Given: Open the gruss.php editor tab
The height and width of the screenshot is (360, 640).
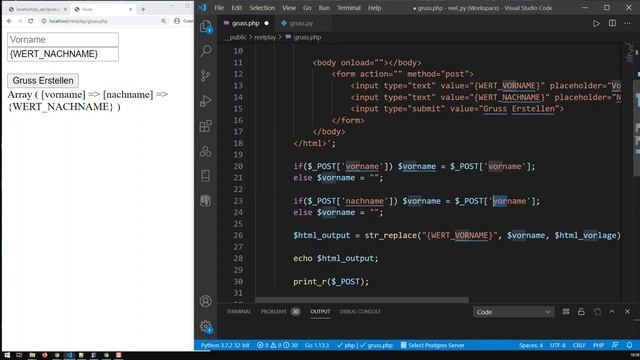Looking at the screenshot, I should tap(246, 23).
